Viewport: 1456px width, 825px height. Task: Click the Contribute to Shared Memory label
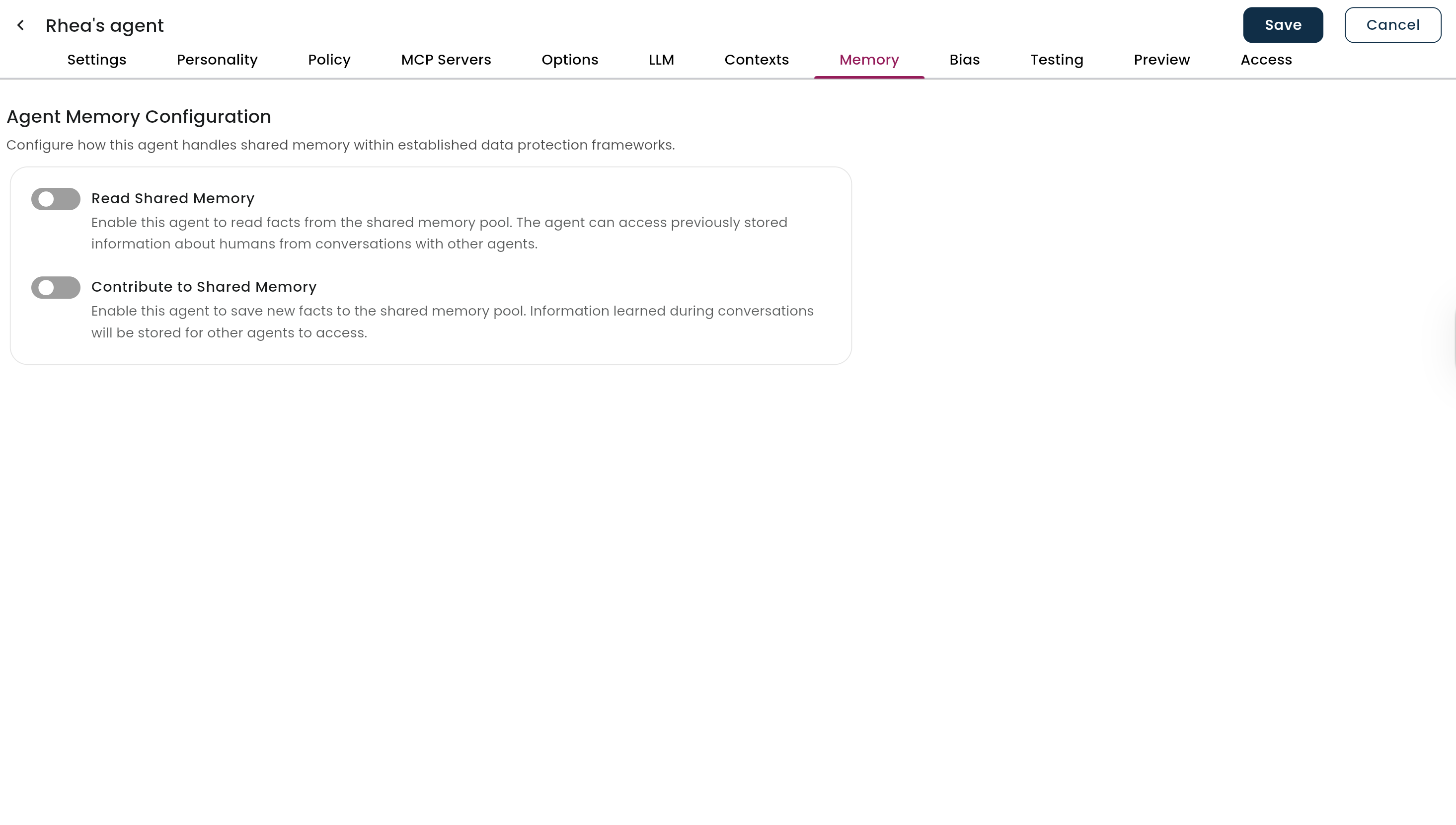click(x=204, y=287)
